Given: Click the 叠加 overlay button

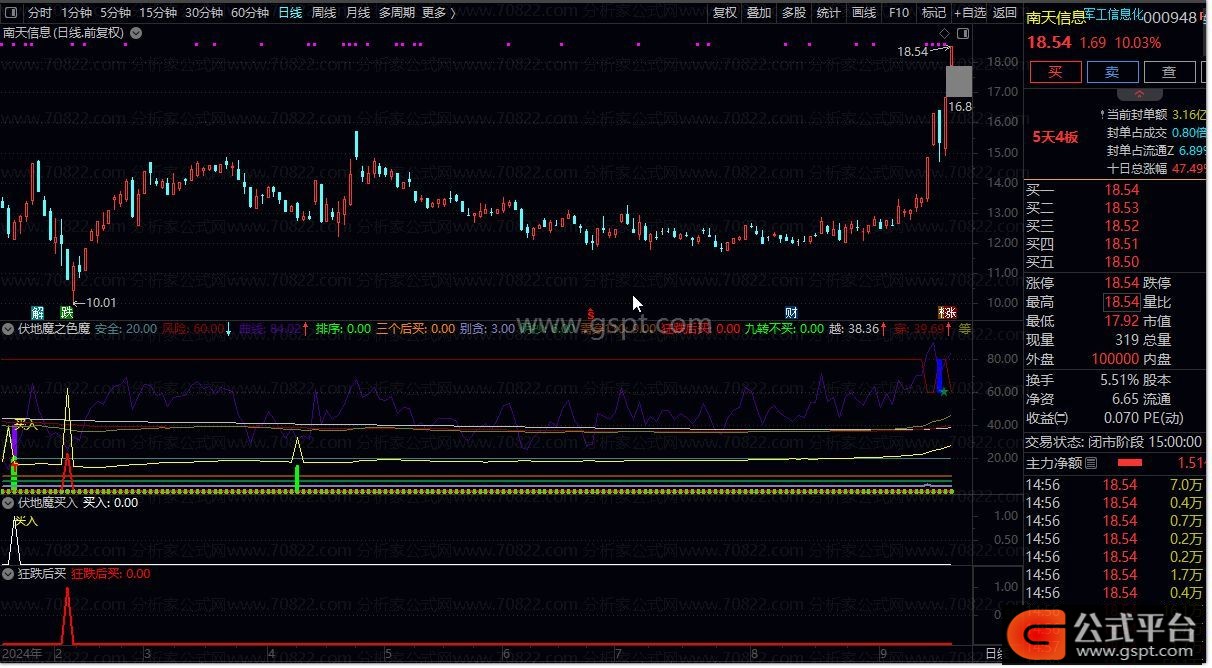Looking at the screenshot, I should [759, 13].
